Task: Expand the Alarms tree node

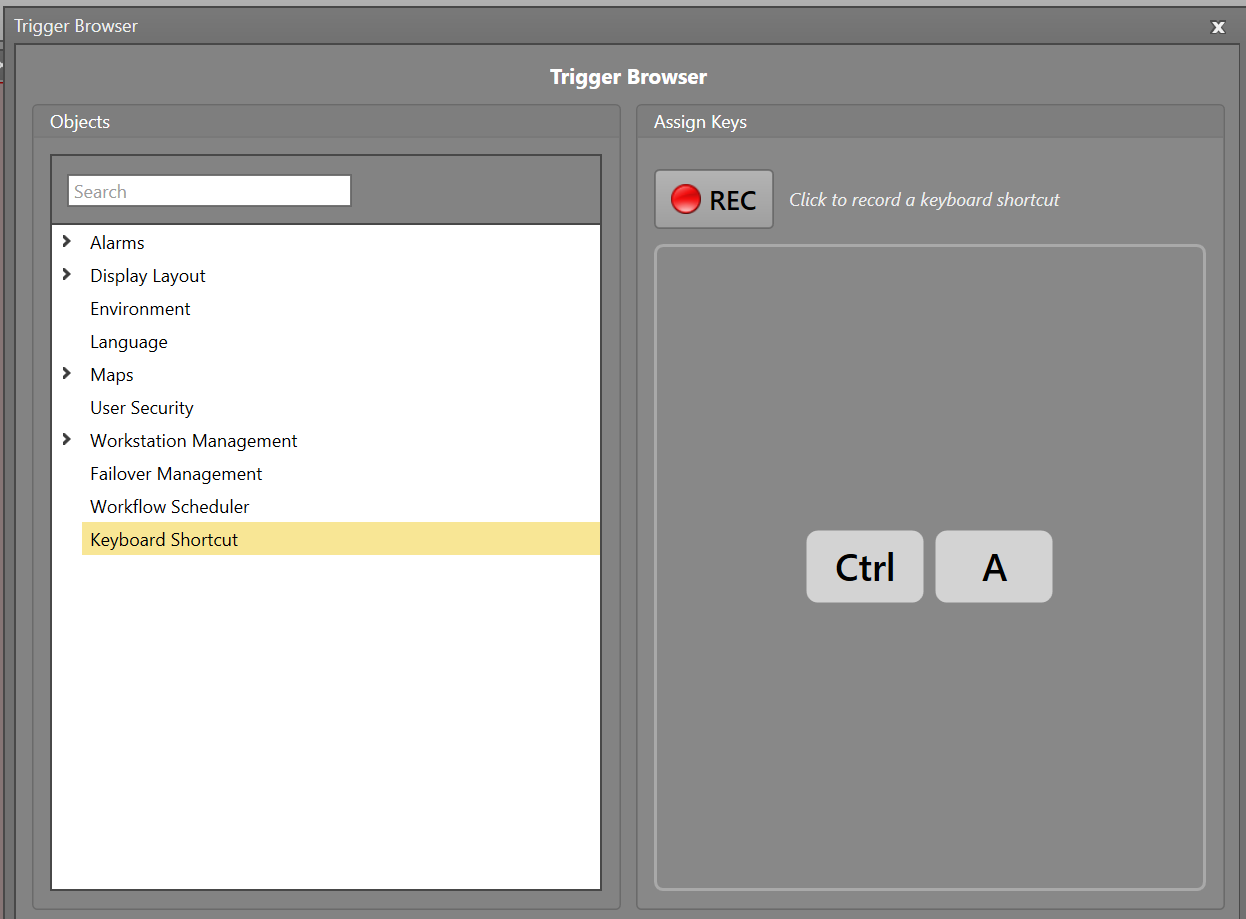Action: coord(67,242)
